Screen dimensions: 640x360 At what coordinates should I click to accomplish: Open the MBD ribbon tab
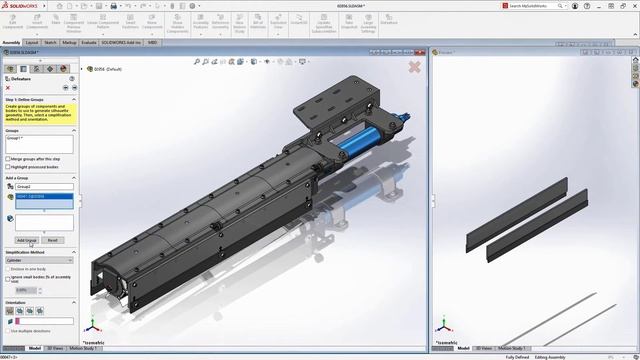(152, 42)
